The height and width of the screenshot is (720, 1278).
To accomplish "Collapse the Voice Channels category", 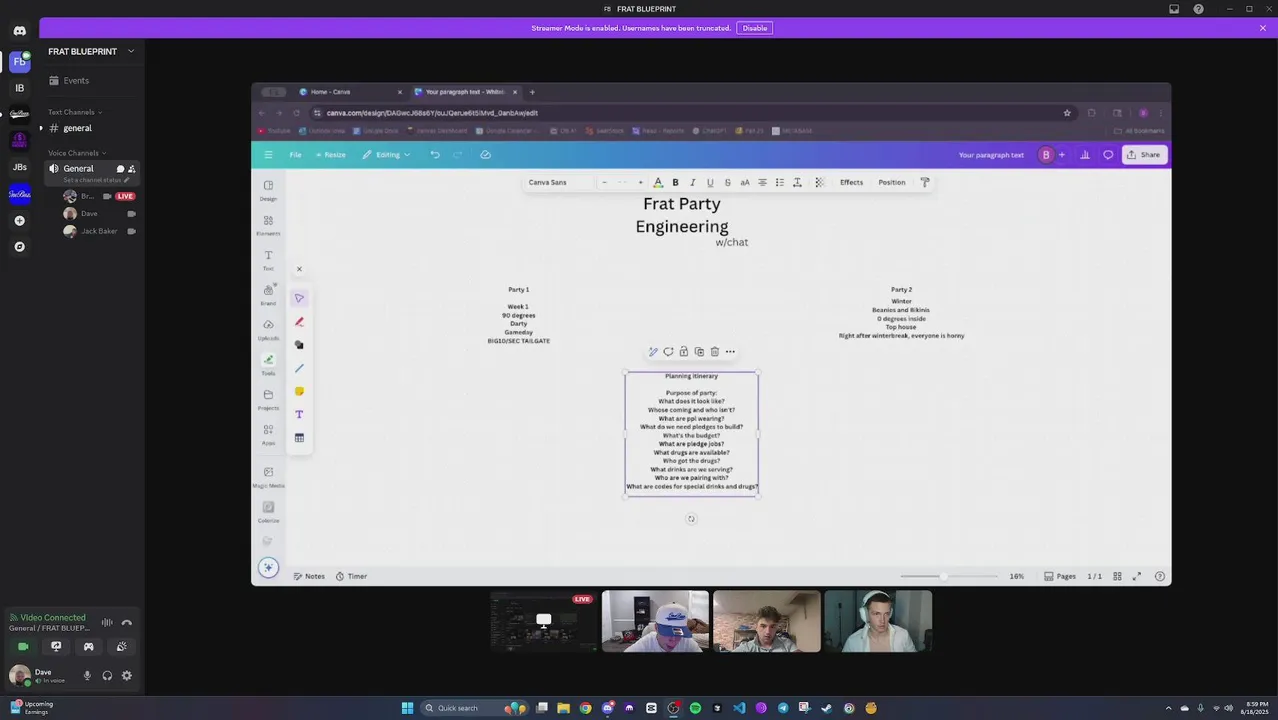I will [77, 153].
